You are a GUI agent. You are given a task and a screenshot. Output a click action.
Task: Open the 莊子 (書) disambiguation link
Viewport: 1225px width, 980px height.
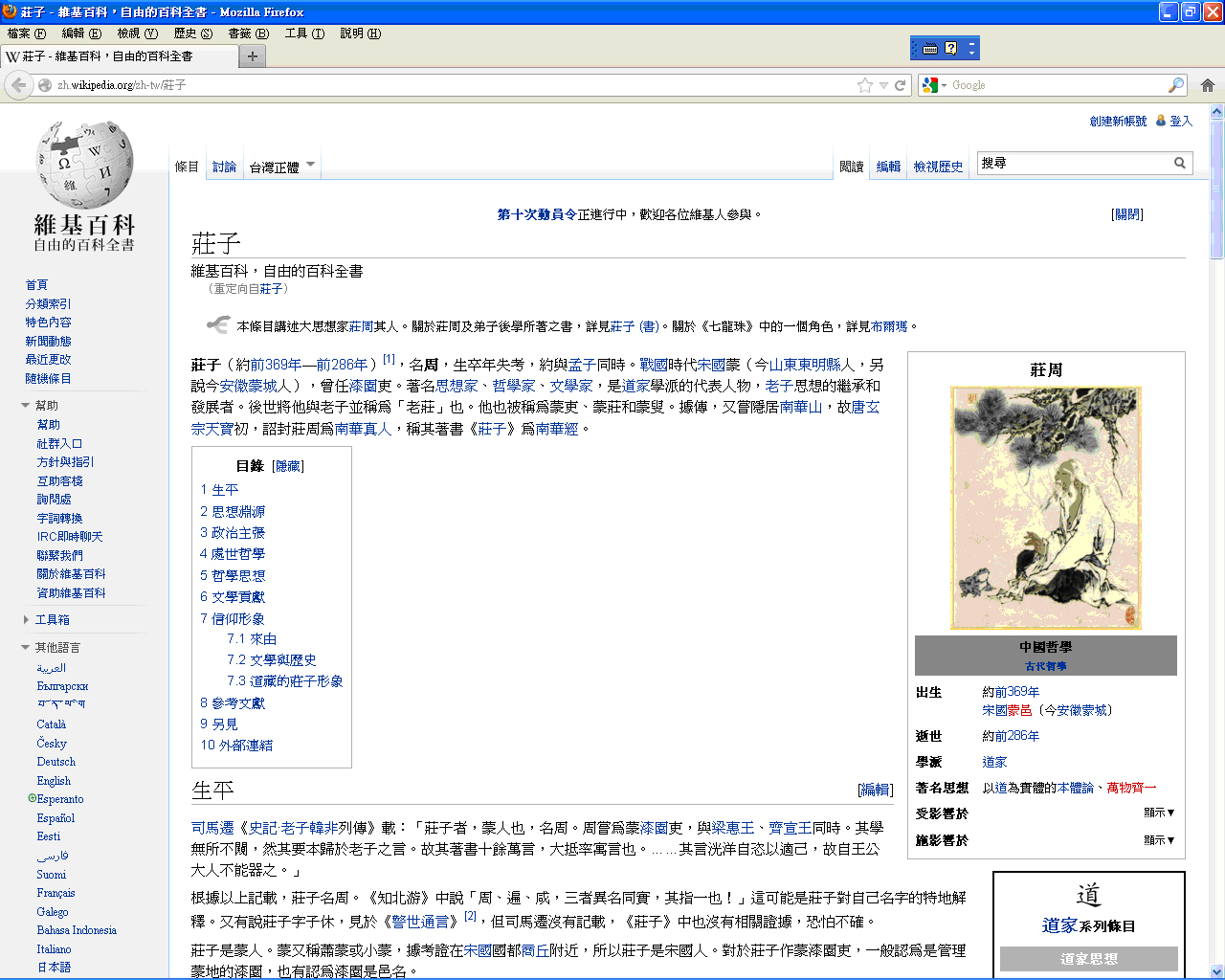(x=635, y=326)
